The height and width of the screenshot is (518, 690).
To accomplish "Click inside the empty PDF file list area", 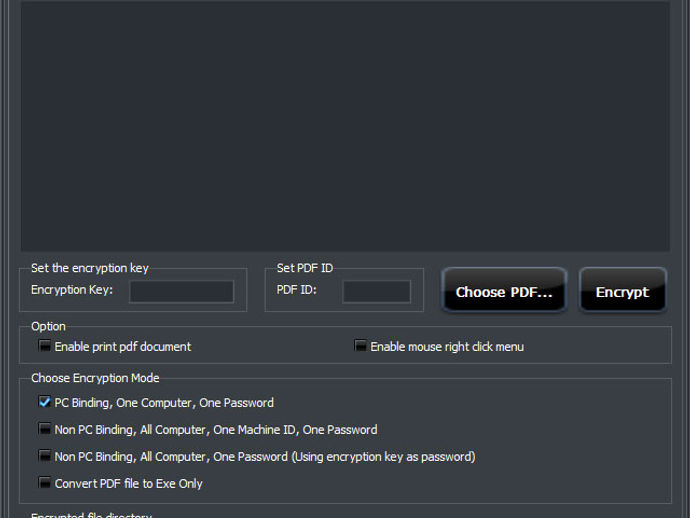I will (x=345, y=126).
